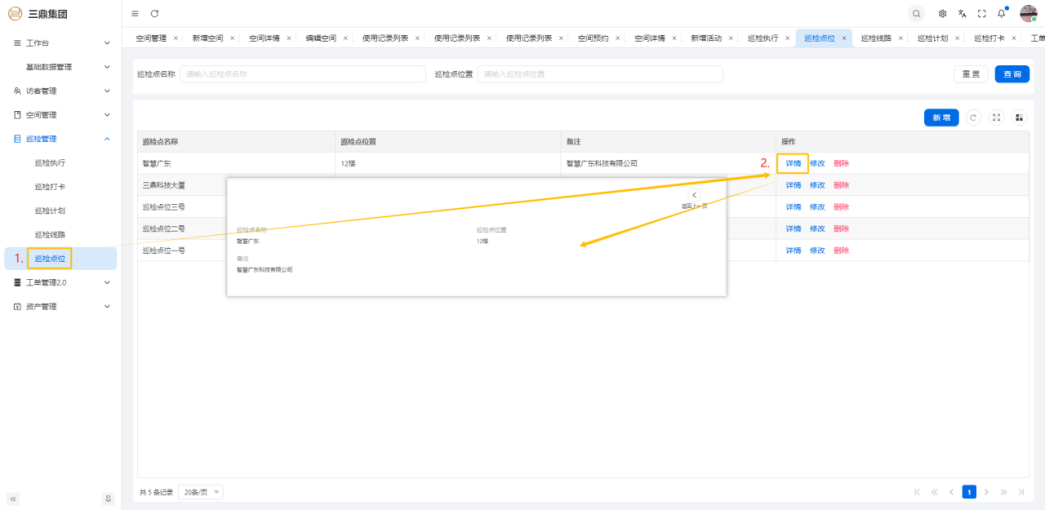Toggle the sidebar with the hamburger icon
1045x510 pixels.
[135, 13]
